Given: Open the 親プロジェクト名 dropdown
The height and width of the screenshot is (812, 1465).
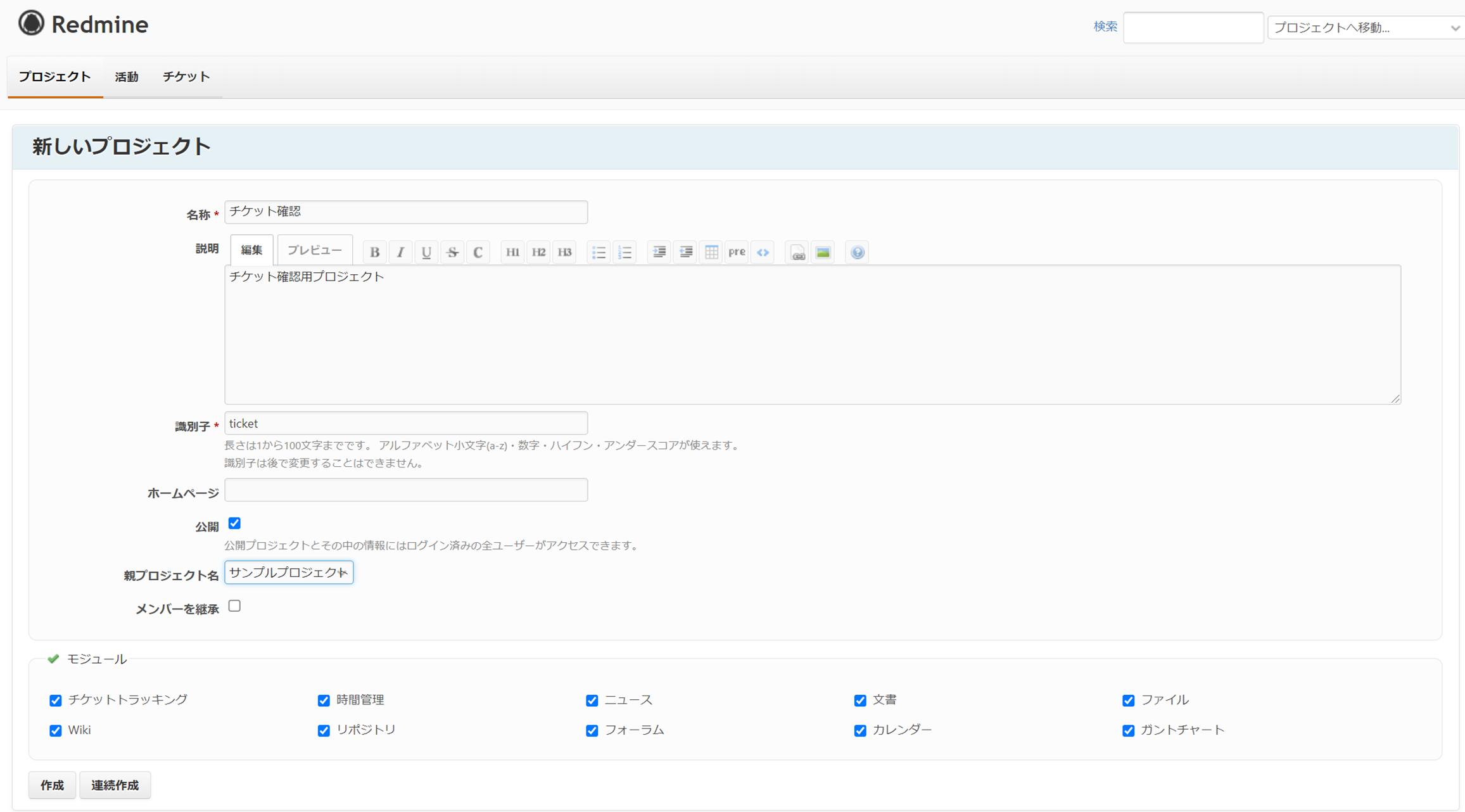Looking at the screenshot, I should [x=289, y=573].
